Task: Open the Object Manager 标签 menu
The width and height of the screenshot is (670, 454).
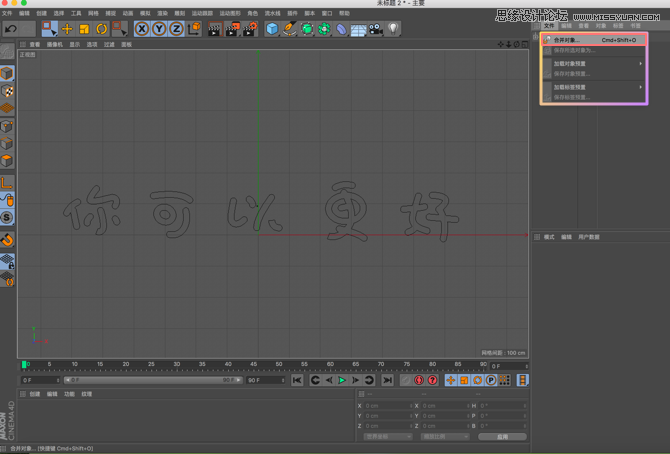Action: (x=618, y=26)
